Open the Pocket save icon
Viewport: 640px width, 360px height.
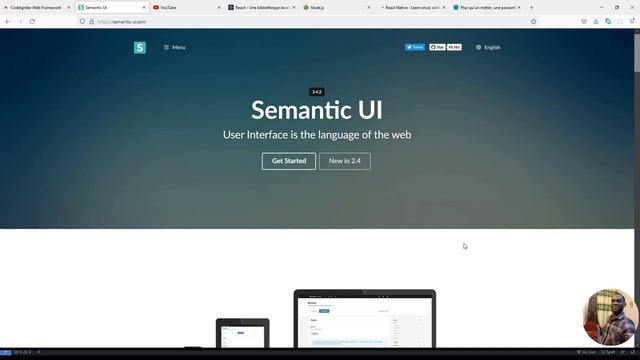[x=584, y=21]
